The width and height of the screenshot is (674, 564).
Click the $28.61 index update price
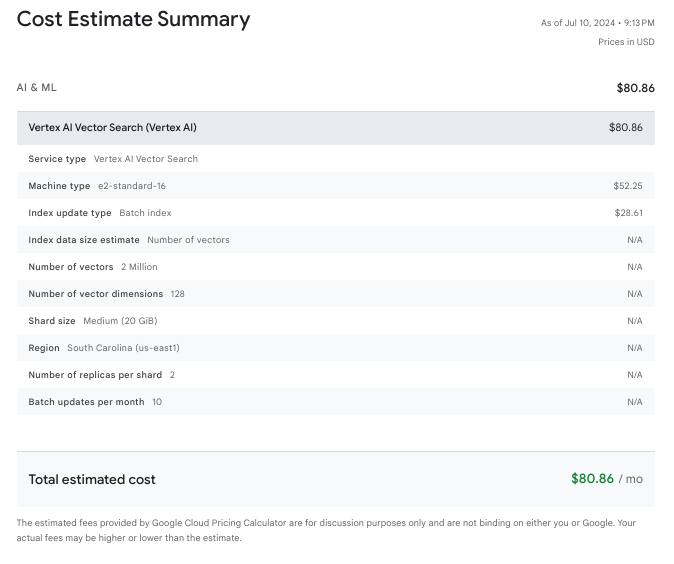coord(628,213)
